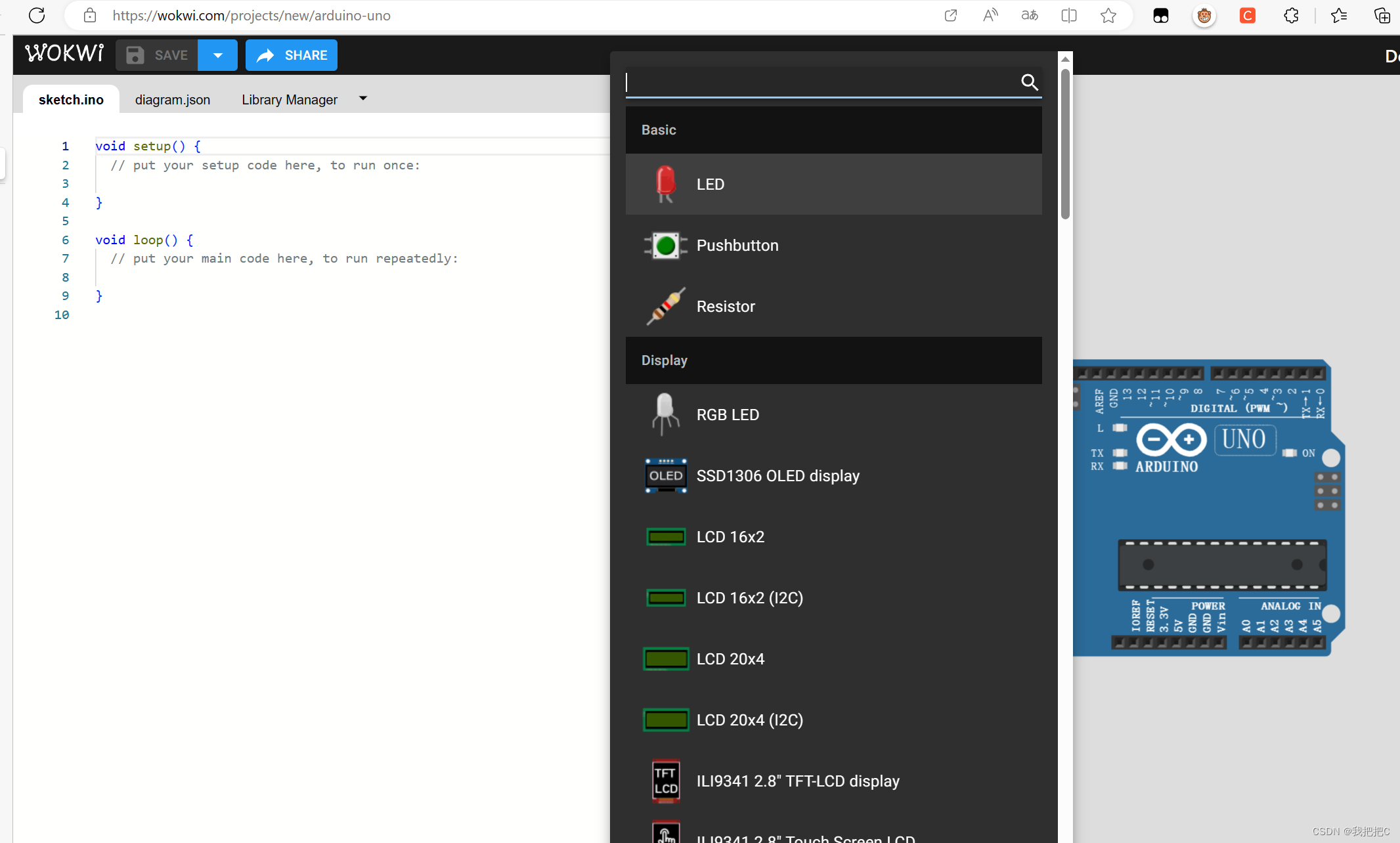Click the browser refresh icon
Viewport: 1400px width, 843px height.
[x=37, y=15]
